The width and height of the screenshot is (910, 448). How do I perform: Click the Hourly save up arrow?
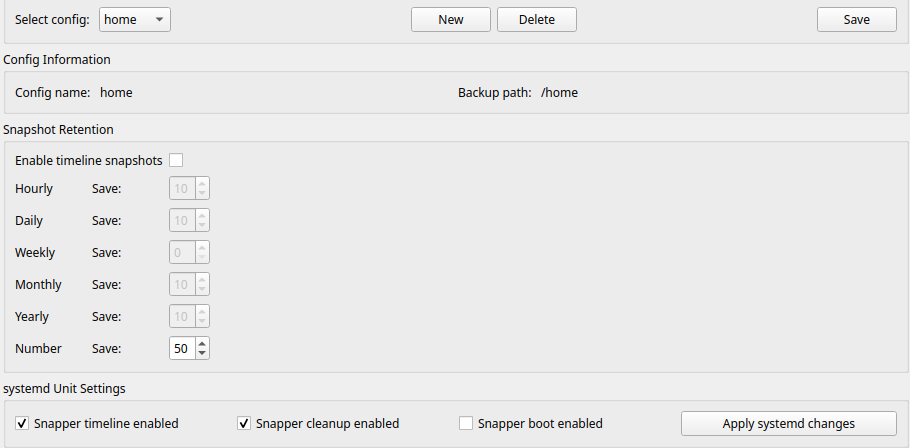[202, 183]
